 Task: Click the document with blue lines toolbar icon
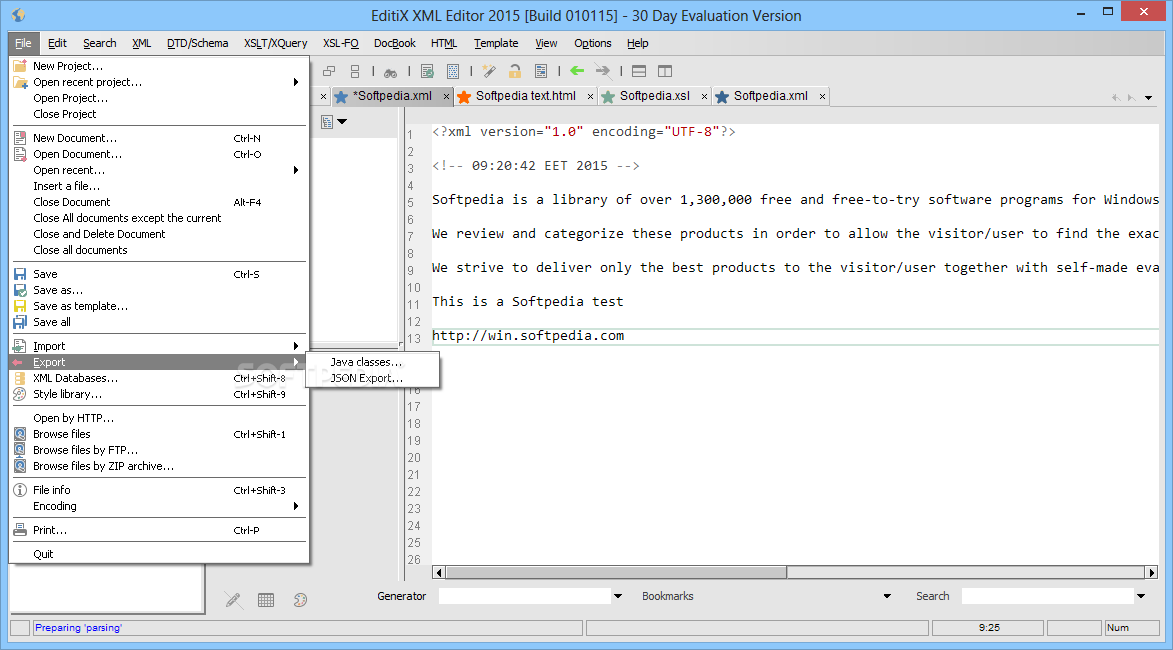pos(541,71)
